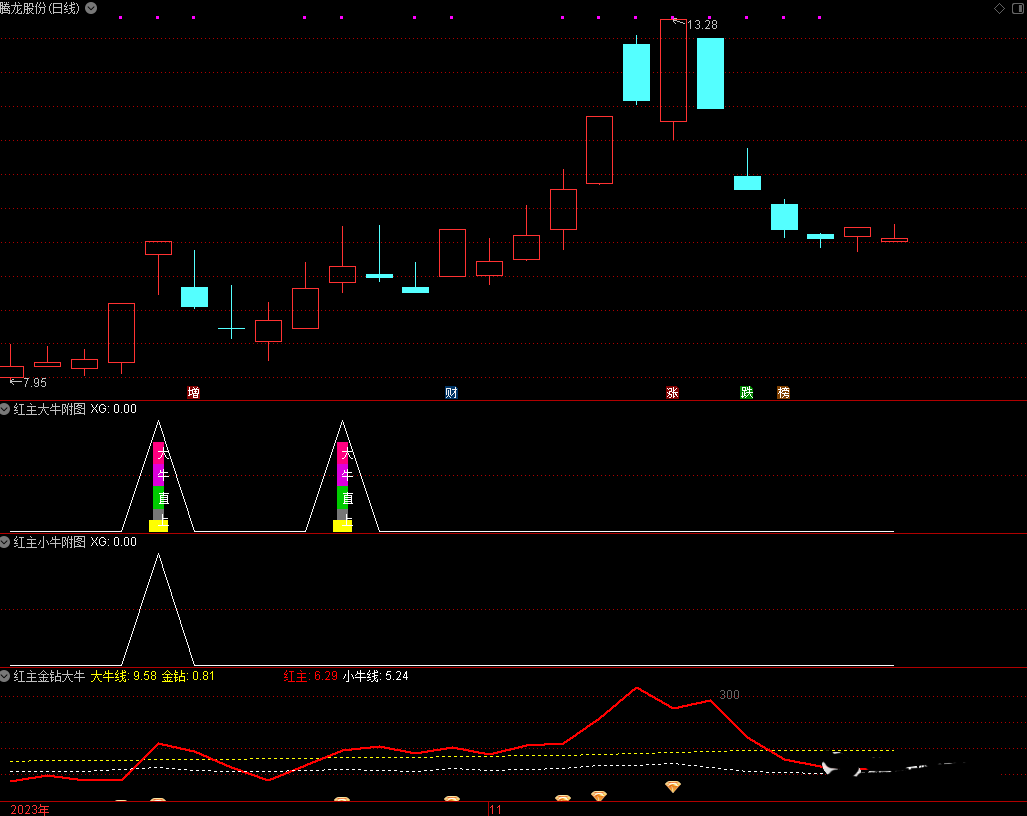1027x816 pixels.
Task: Click the diamond icon at top right
Action: pyautogui.click(x=998, y=8)
